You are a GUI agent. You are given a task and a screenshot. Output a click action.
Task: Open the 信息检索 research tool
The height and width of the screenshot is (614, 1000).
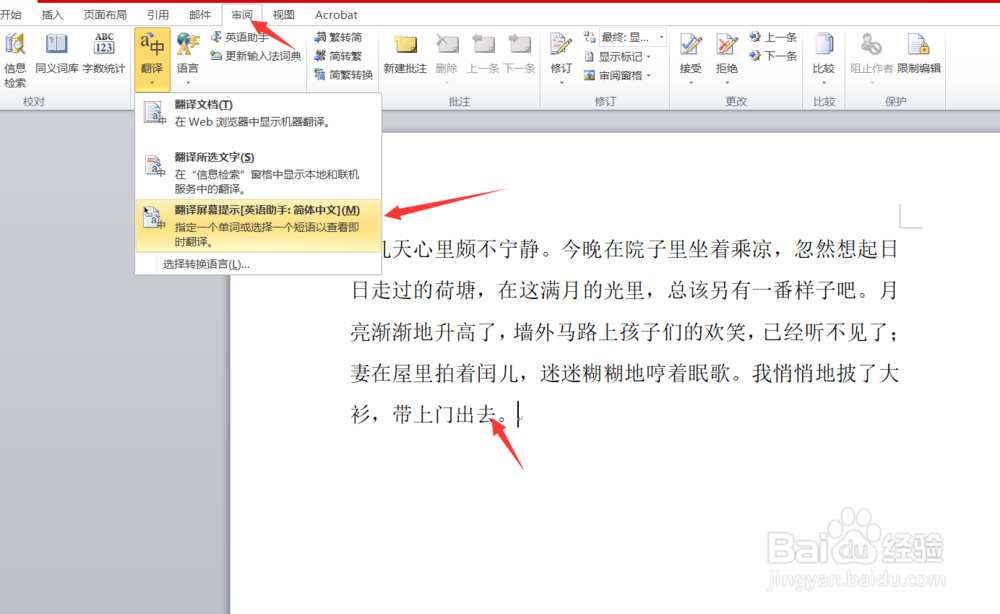15,61
